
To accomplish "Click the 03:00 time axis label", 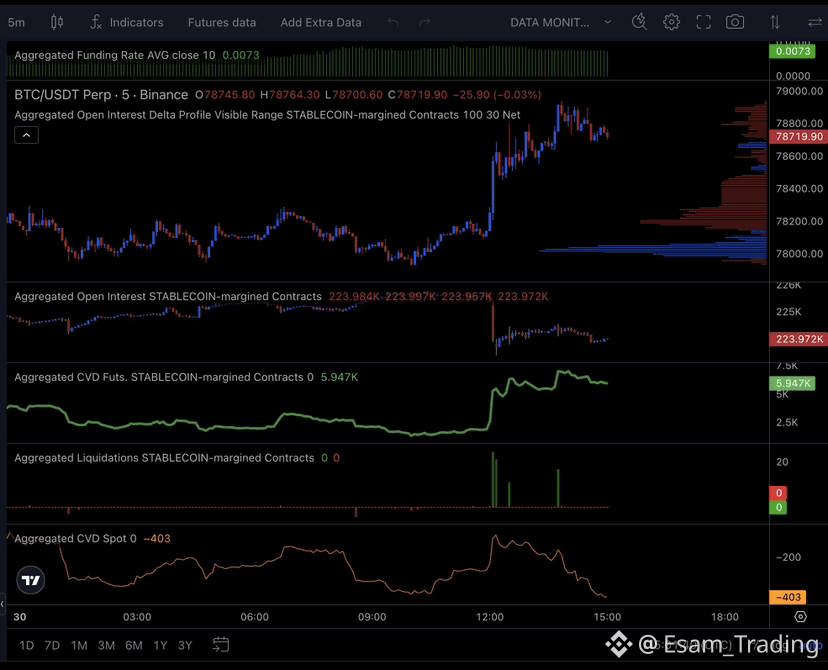I will (x=137, y=617).
